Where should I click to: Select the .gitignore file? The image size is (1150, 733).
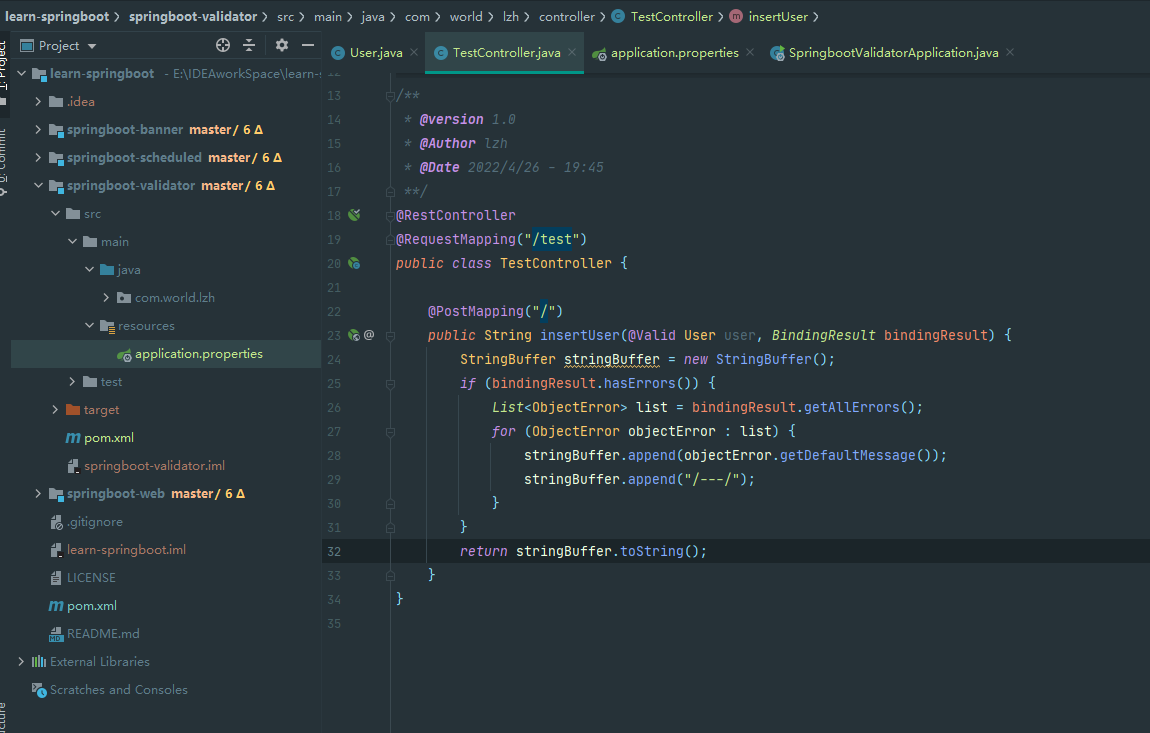(95, 522)
